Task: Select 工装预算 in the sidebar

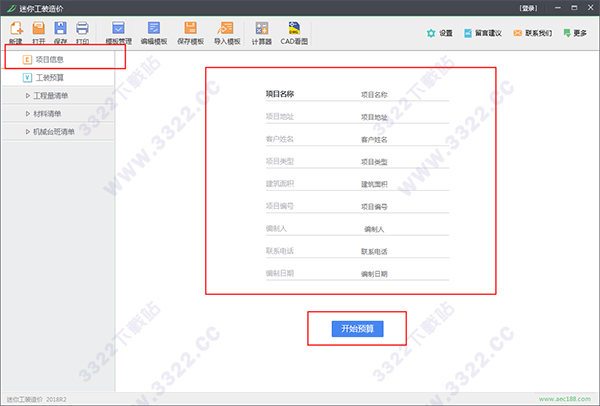Action: 58,78
